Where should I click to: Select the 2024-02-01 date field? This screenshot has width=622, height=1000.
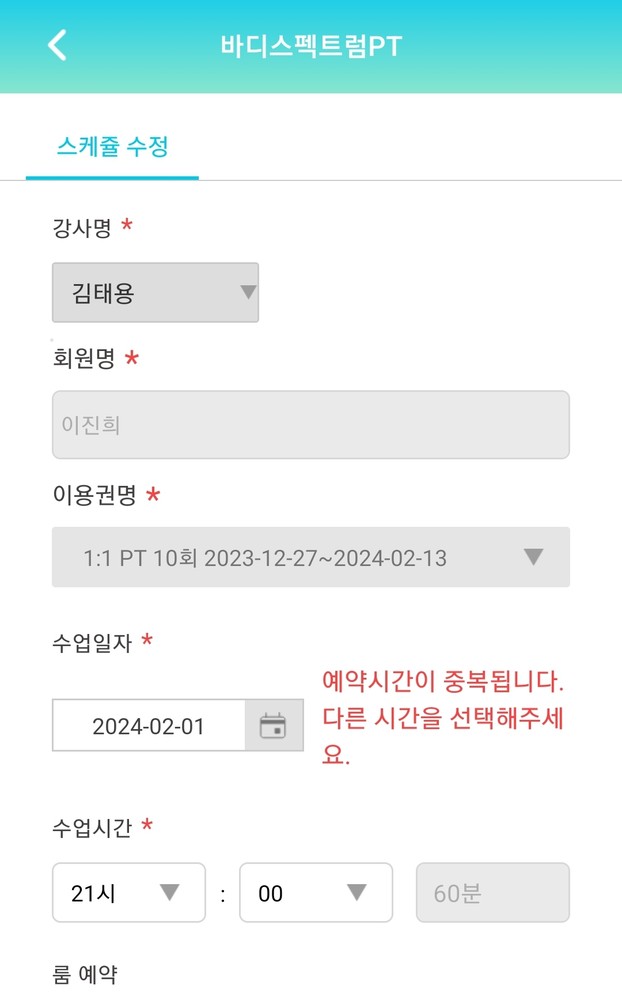[149, 726]
